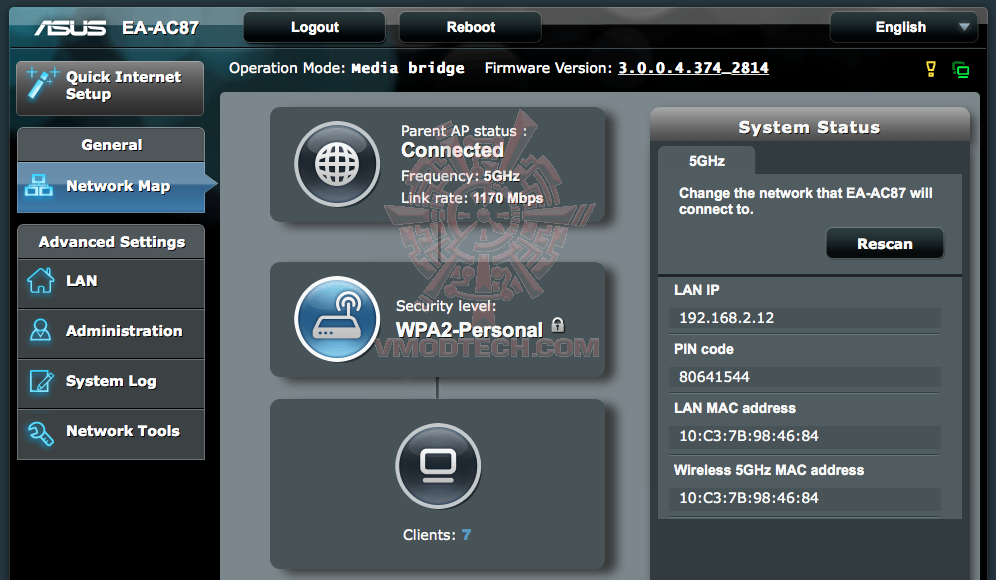Select the 5GHz tab in System Status
The width and height of the screenshot is (996, 580).
(x=706, y=161)
